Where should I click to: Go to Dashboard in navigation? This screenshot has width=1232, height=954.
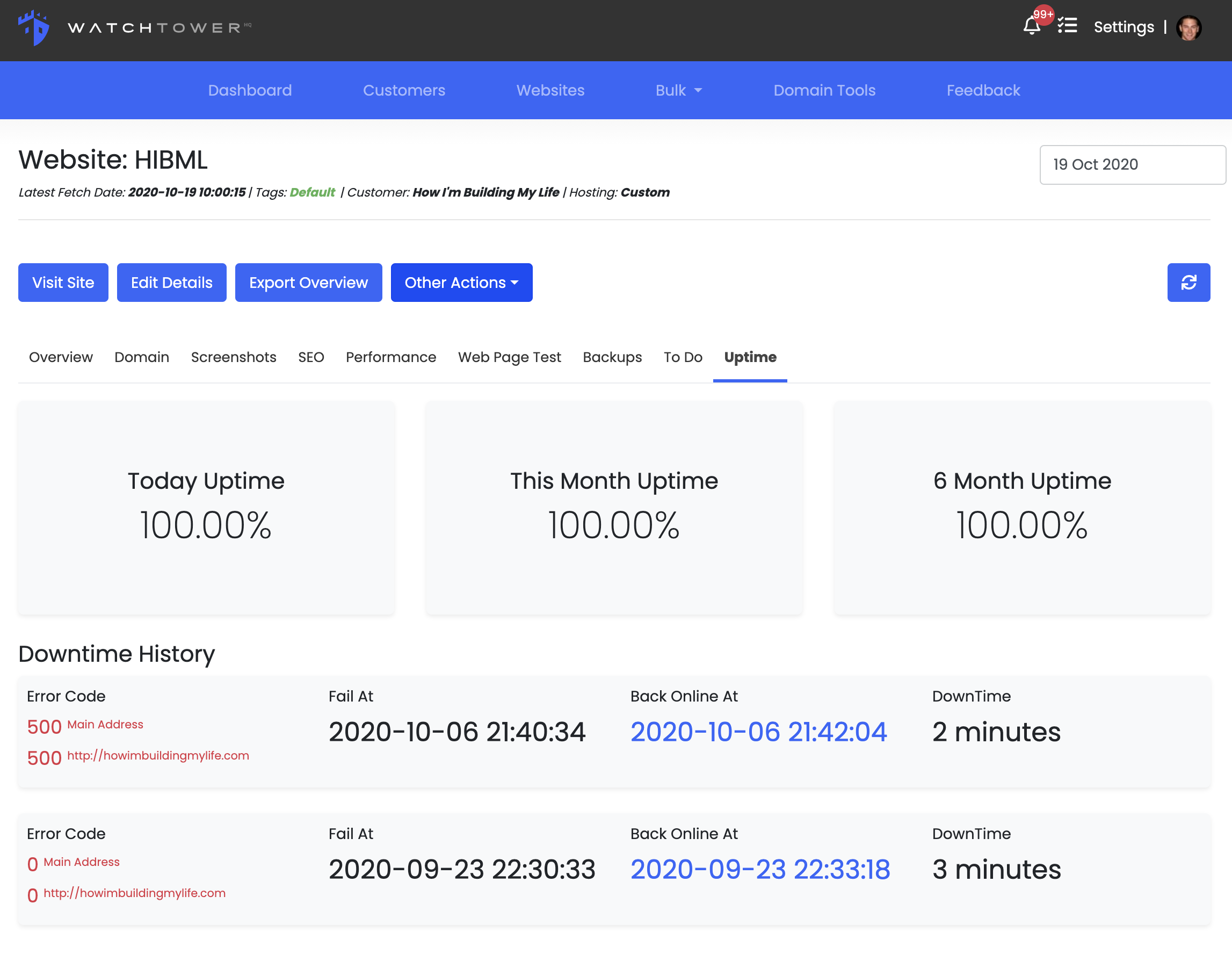pyautogui.click(x=250, y=90)
